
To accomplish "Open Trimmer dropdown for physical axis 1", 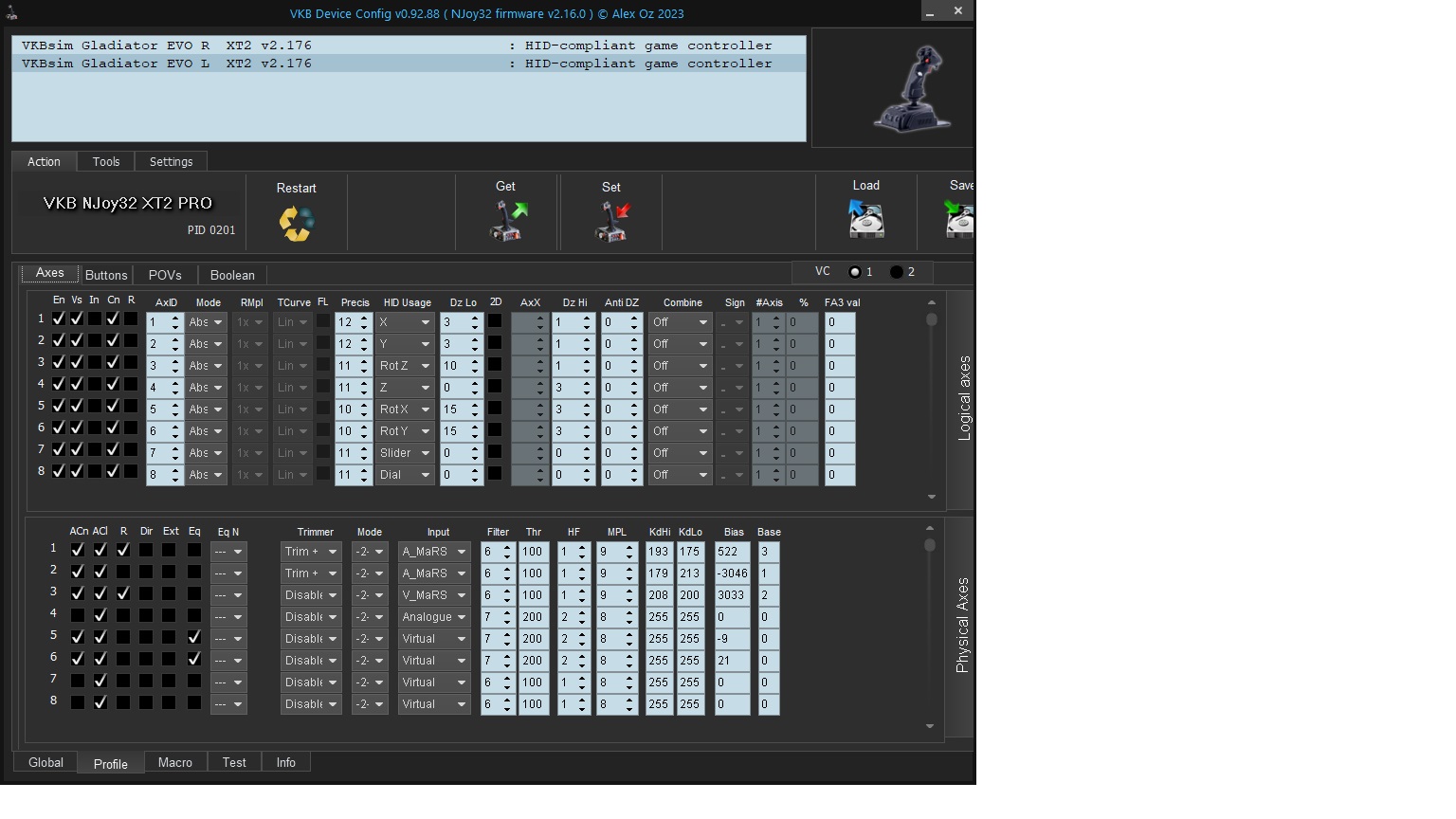I will 311,552.
